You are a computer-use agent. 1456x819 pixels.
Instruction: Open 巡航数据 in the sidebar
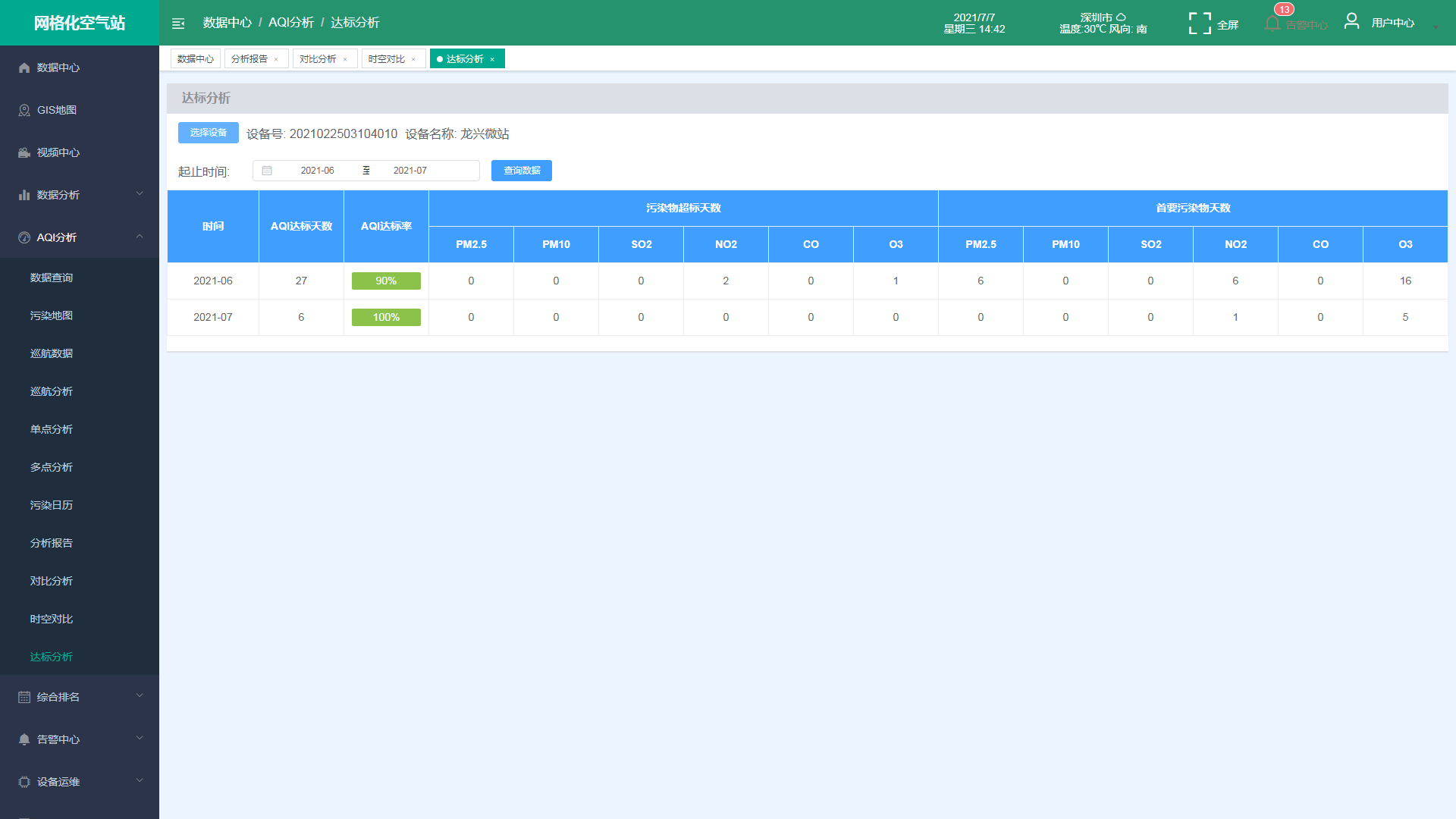(x=80, y=353)
